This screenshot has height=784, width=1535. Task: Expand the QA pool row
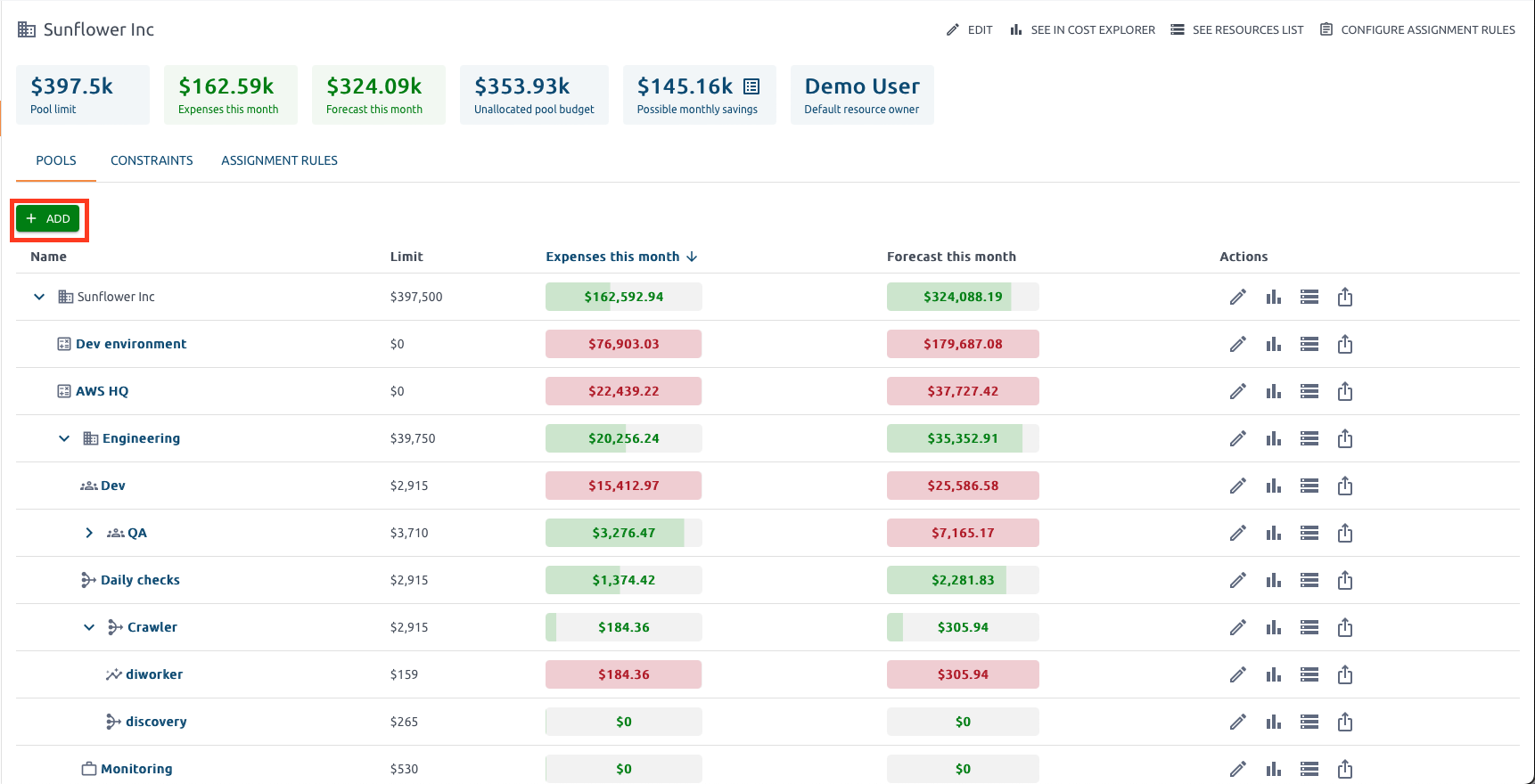(x=89, y=533)
